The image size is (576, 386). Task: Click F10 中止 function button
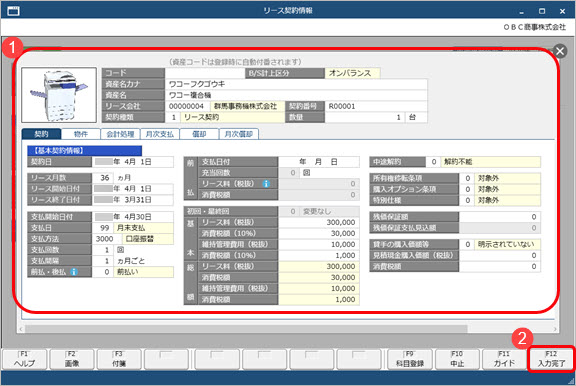click(457, 359)
